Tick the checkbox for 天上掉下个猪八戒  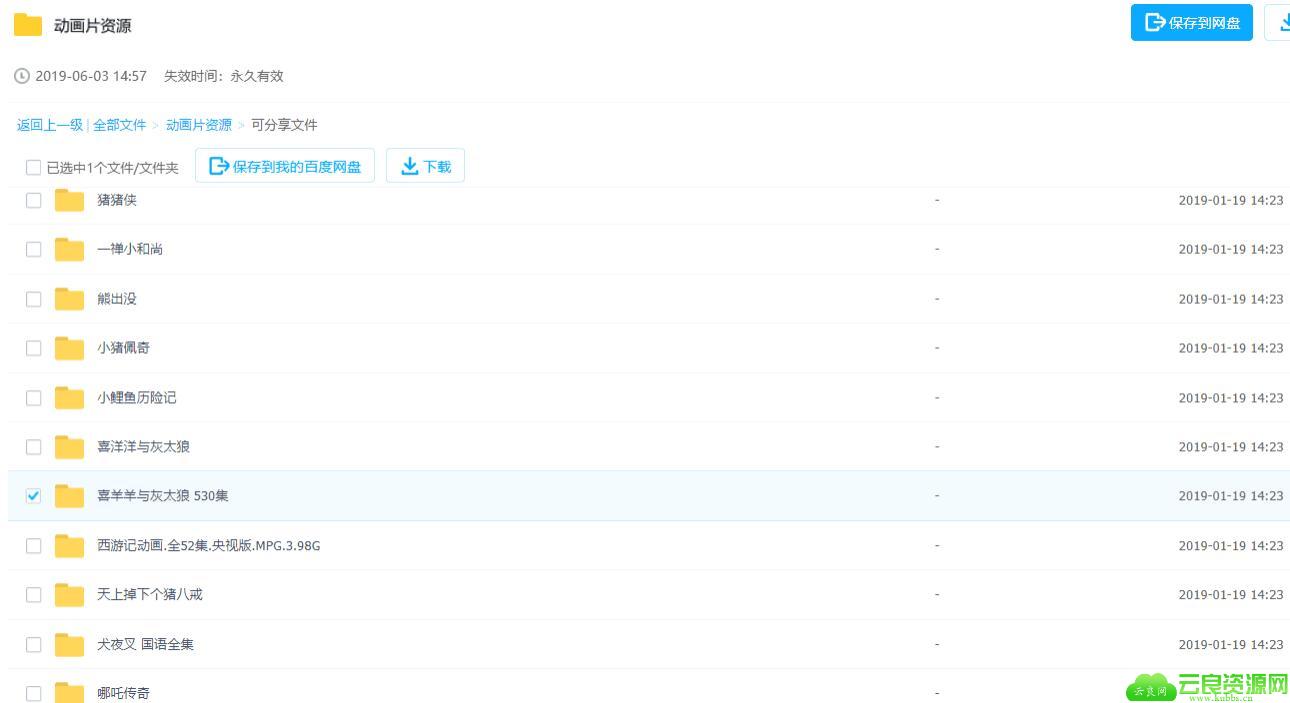[x=33, y=595]
